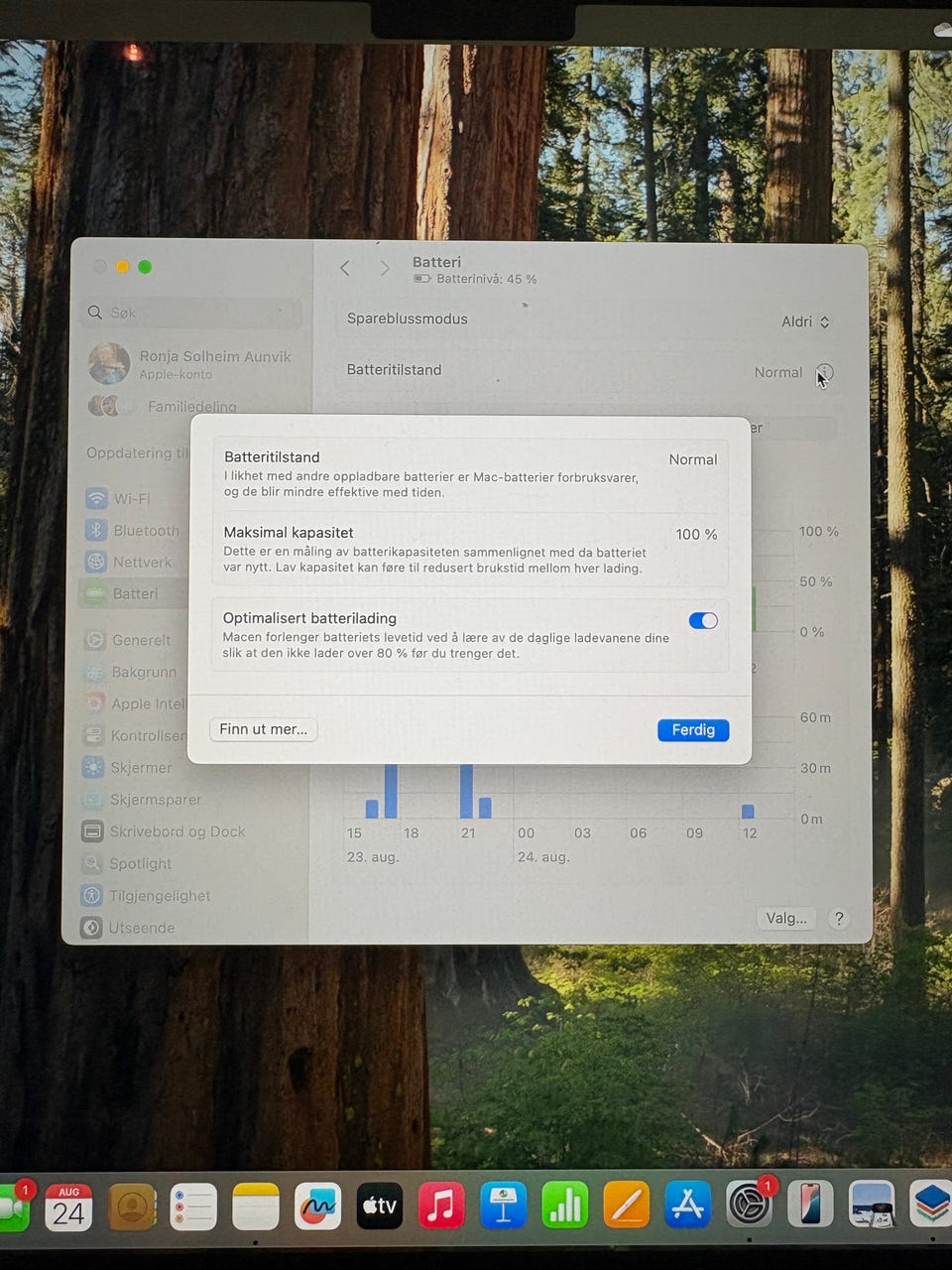
Task: Click the blue Ferdig button
Action: pyautogui.click(x=693, y=729)
